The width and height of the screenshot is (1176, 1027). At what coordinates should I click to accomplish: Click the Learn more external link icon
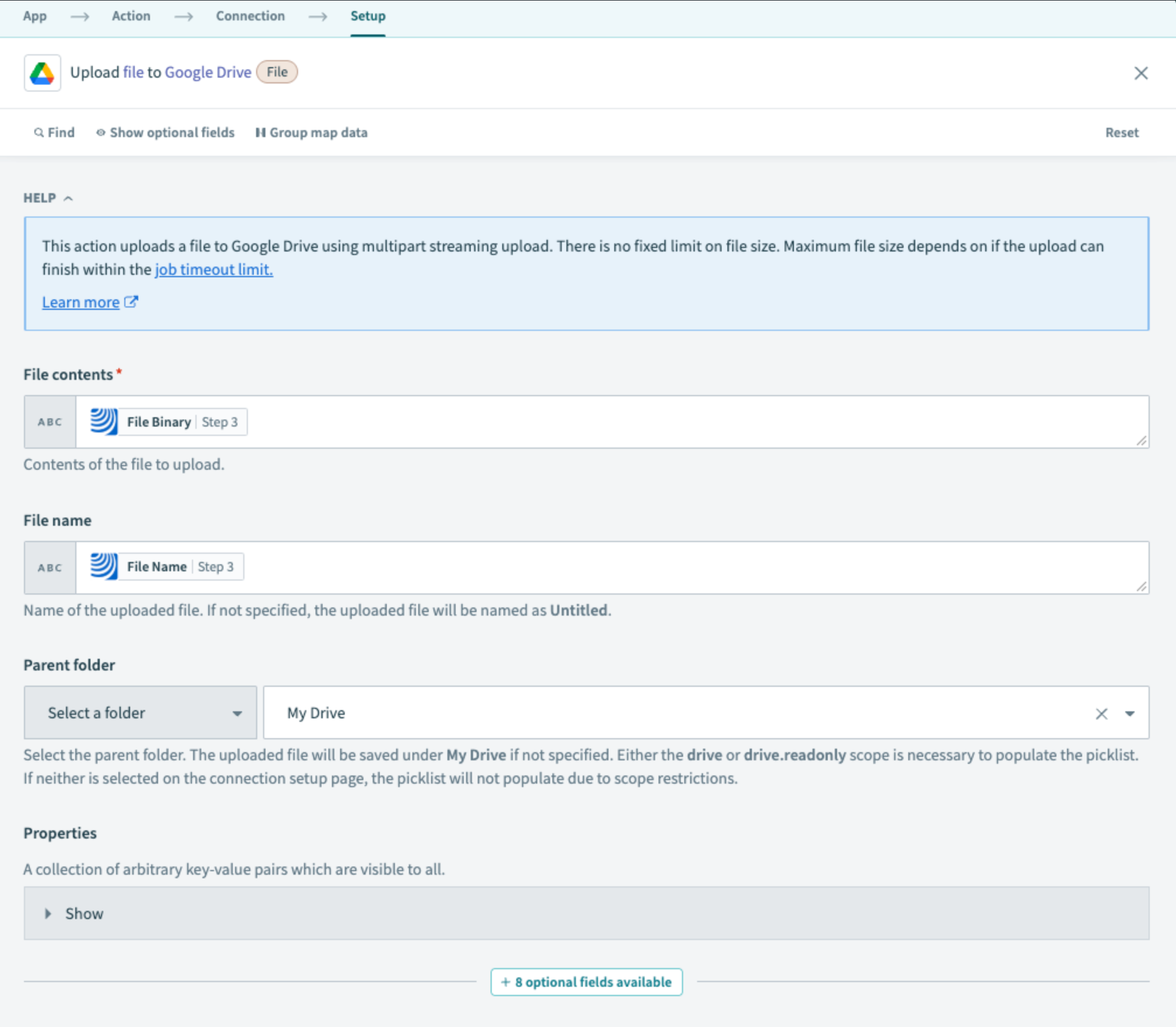pyautogui.click(x=131, y=302)
